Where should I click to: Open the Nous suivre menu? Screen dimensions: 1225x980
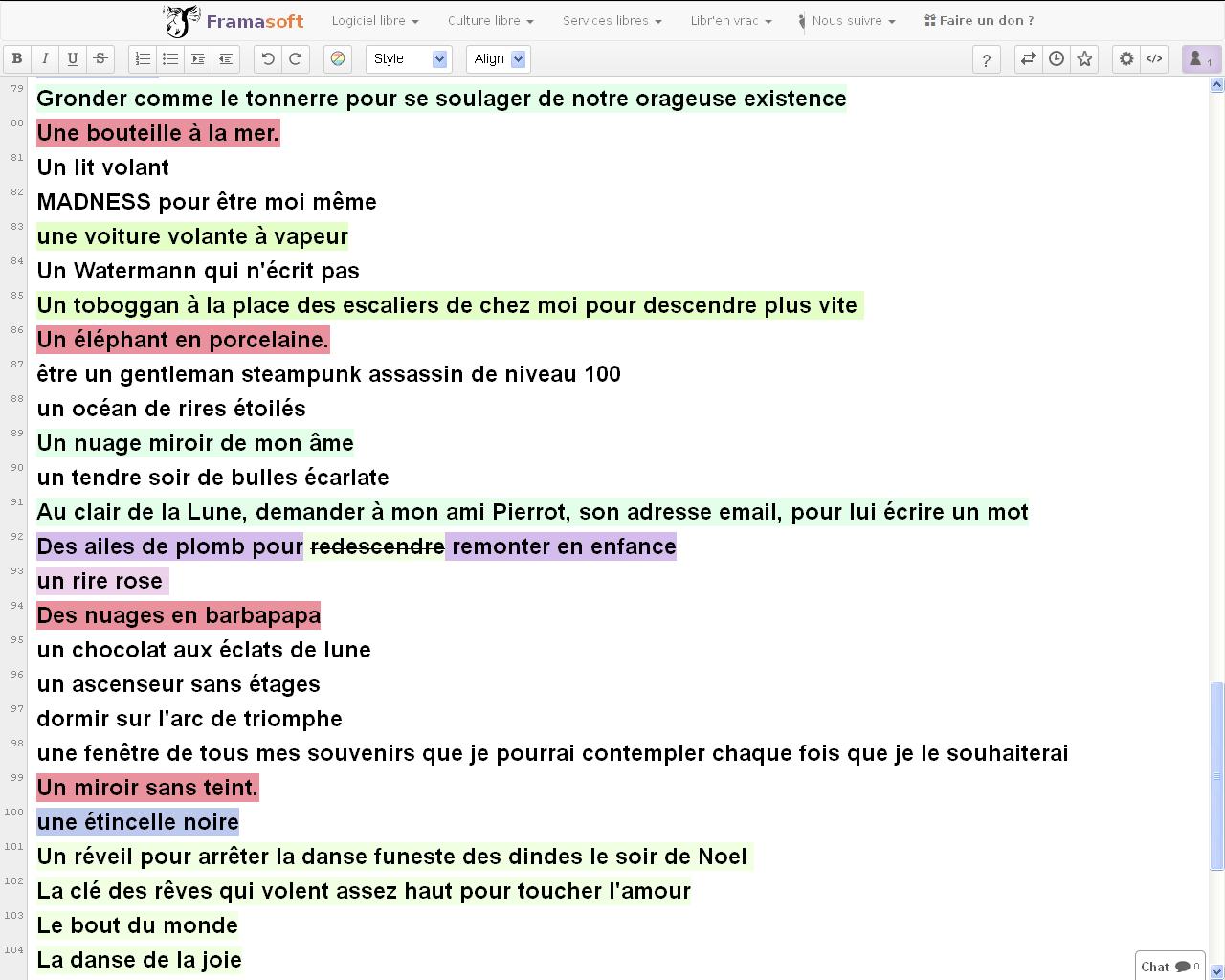848,21
